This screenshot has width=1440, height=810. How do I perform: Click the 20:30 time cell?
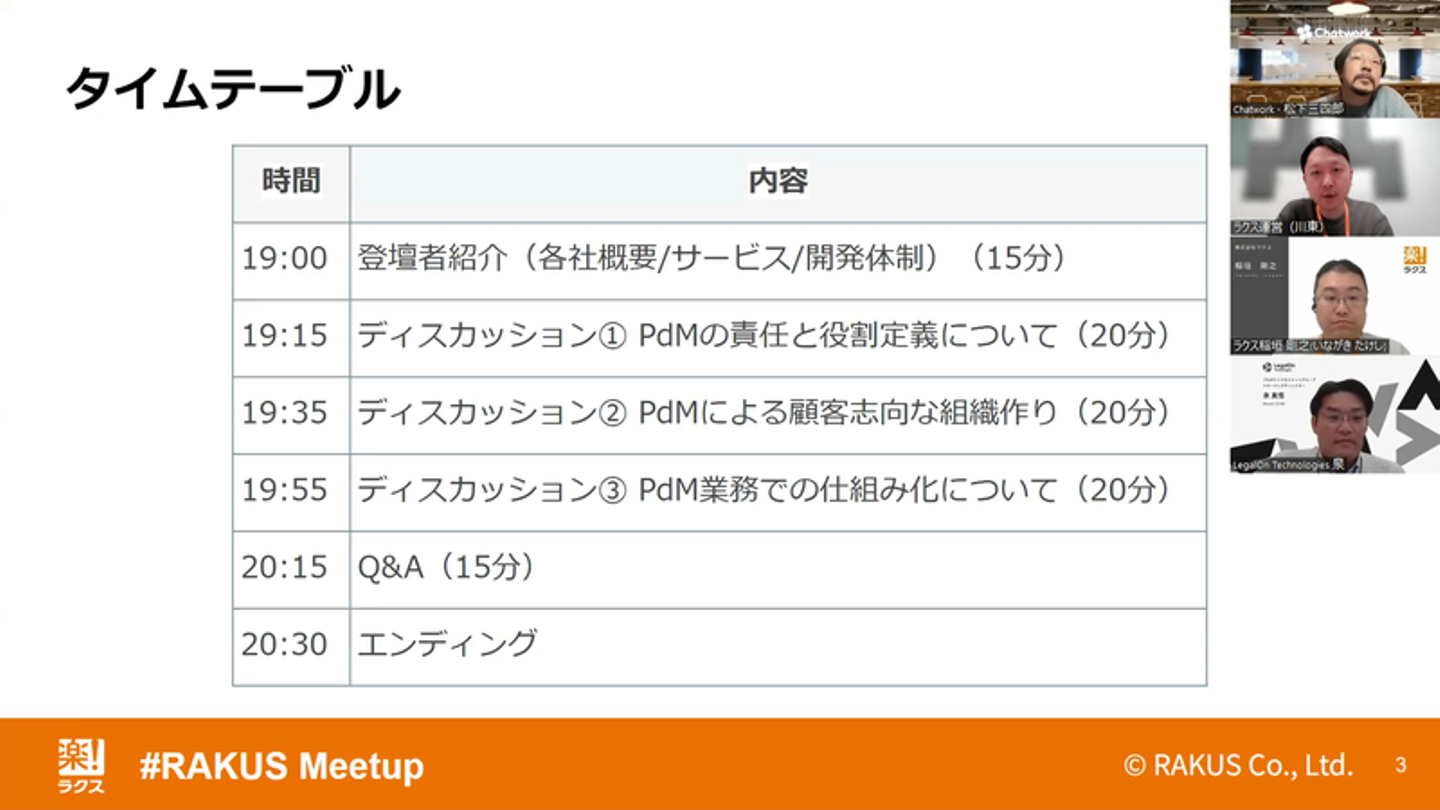coord(284,645)
